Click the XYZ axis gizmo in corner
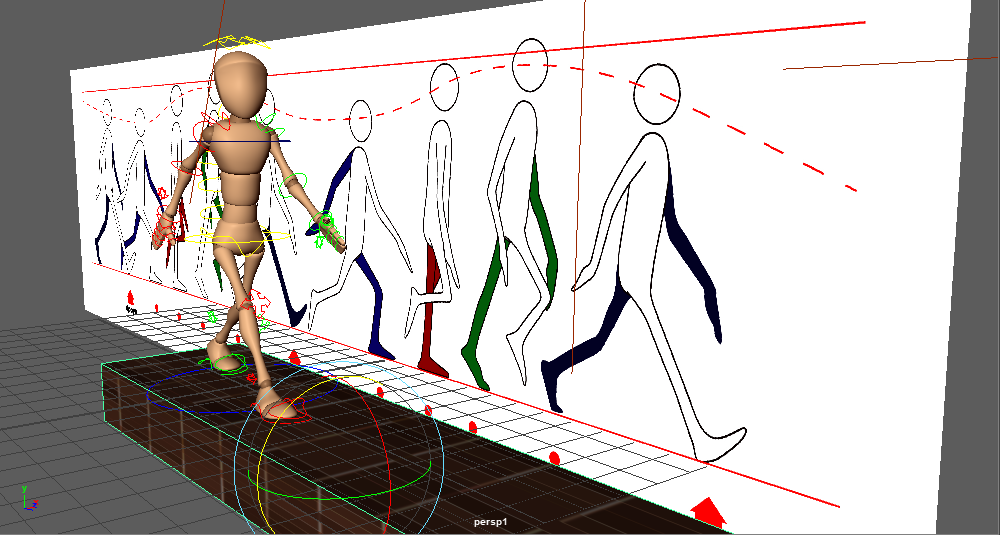Viewport: 1000px width, 535px height. (x=28, y=499)
